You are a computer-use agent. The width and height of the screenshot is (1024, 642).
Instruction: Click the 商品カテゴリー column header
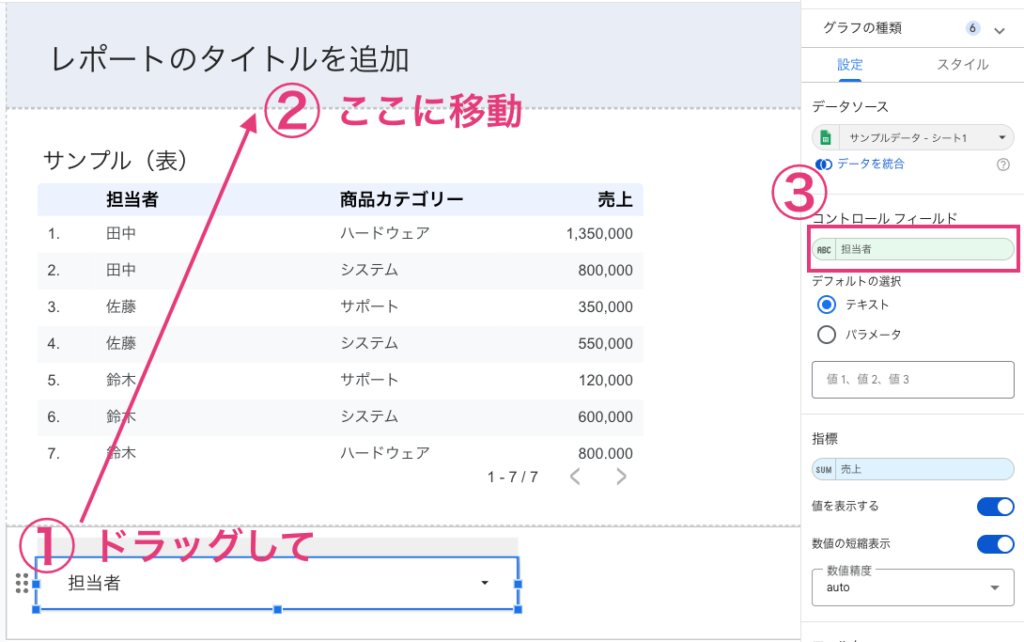[x=401, y=199]
